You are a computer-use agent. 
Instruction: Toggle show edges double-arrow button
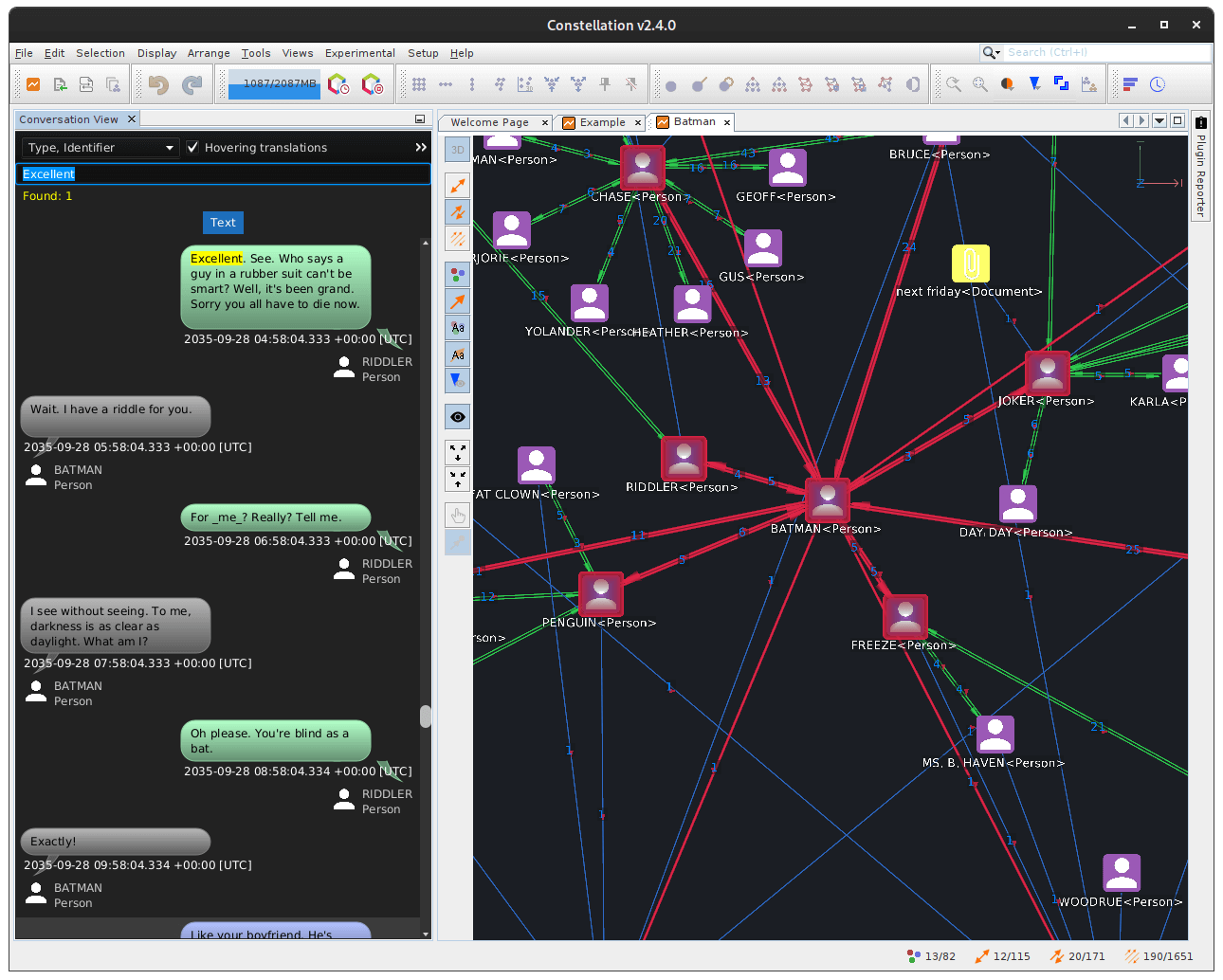pos(458,211)
